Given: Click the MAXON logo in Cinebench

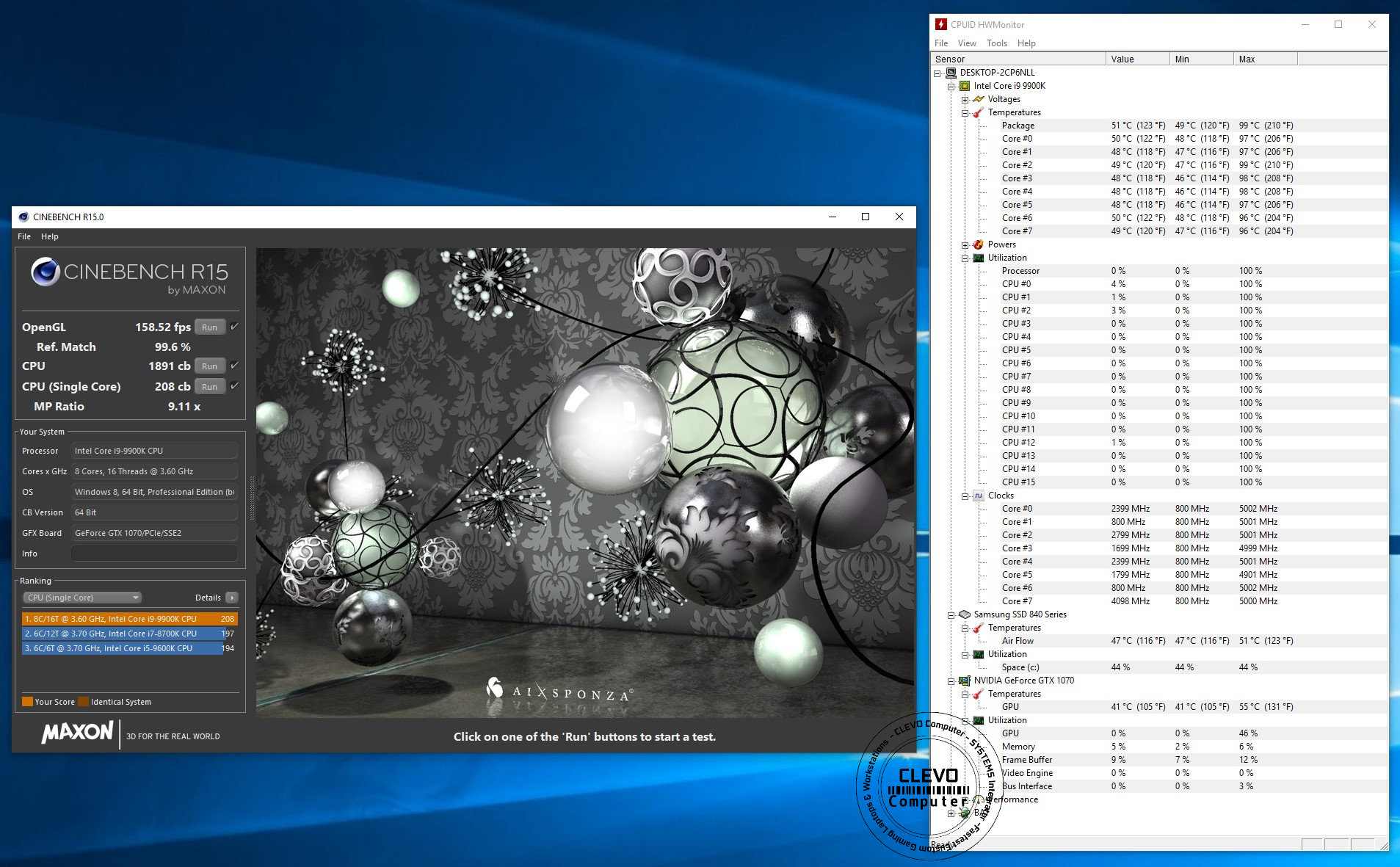Looking at the screenshot, I should (78, 733).
